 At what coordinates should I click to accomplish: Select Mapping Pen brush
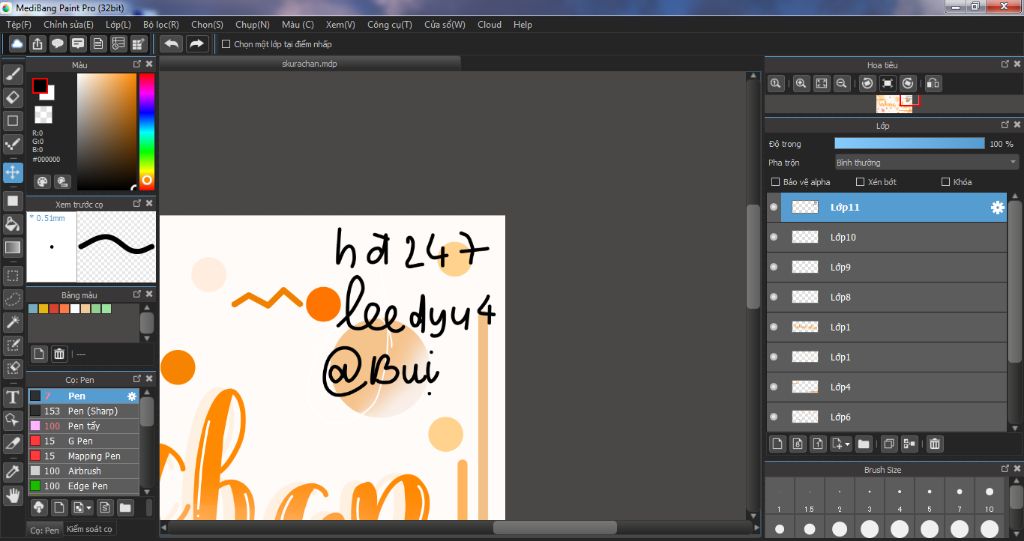pyautogui.click(x=84, y=456)
